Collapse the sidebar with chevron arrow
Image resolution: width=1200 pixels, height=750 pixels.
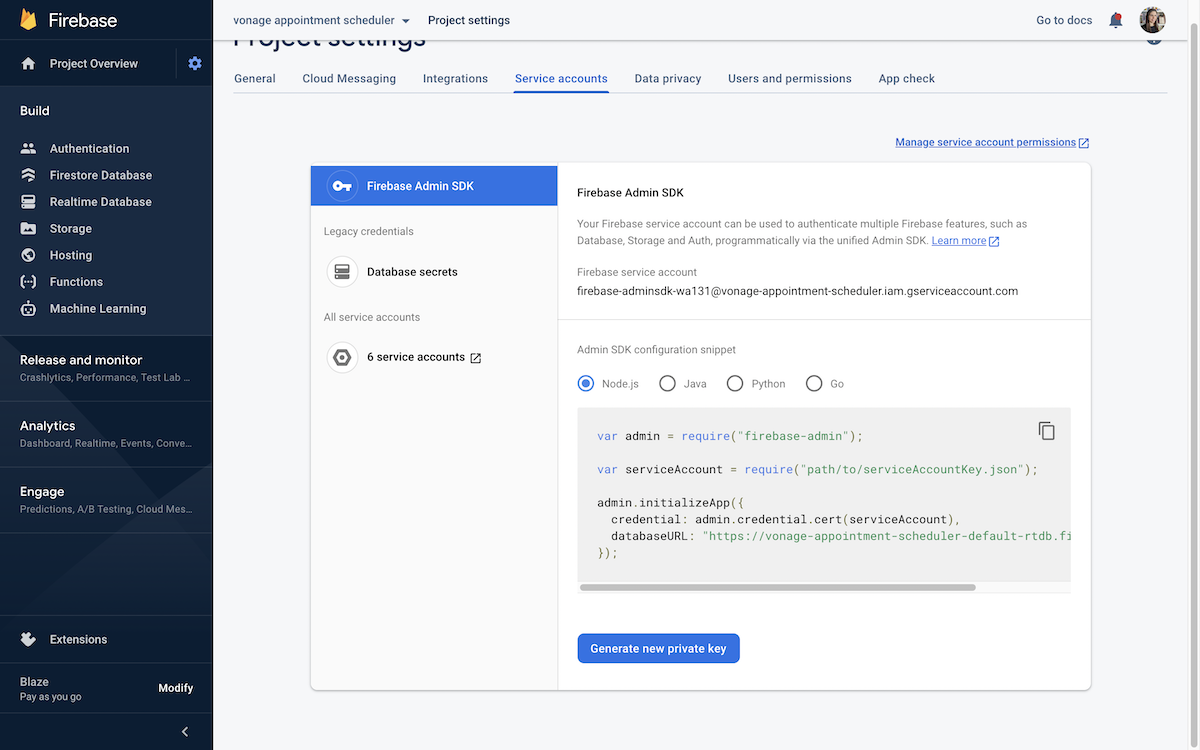pos(185,732)
